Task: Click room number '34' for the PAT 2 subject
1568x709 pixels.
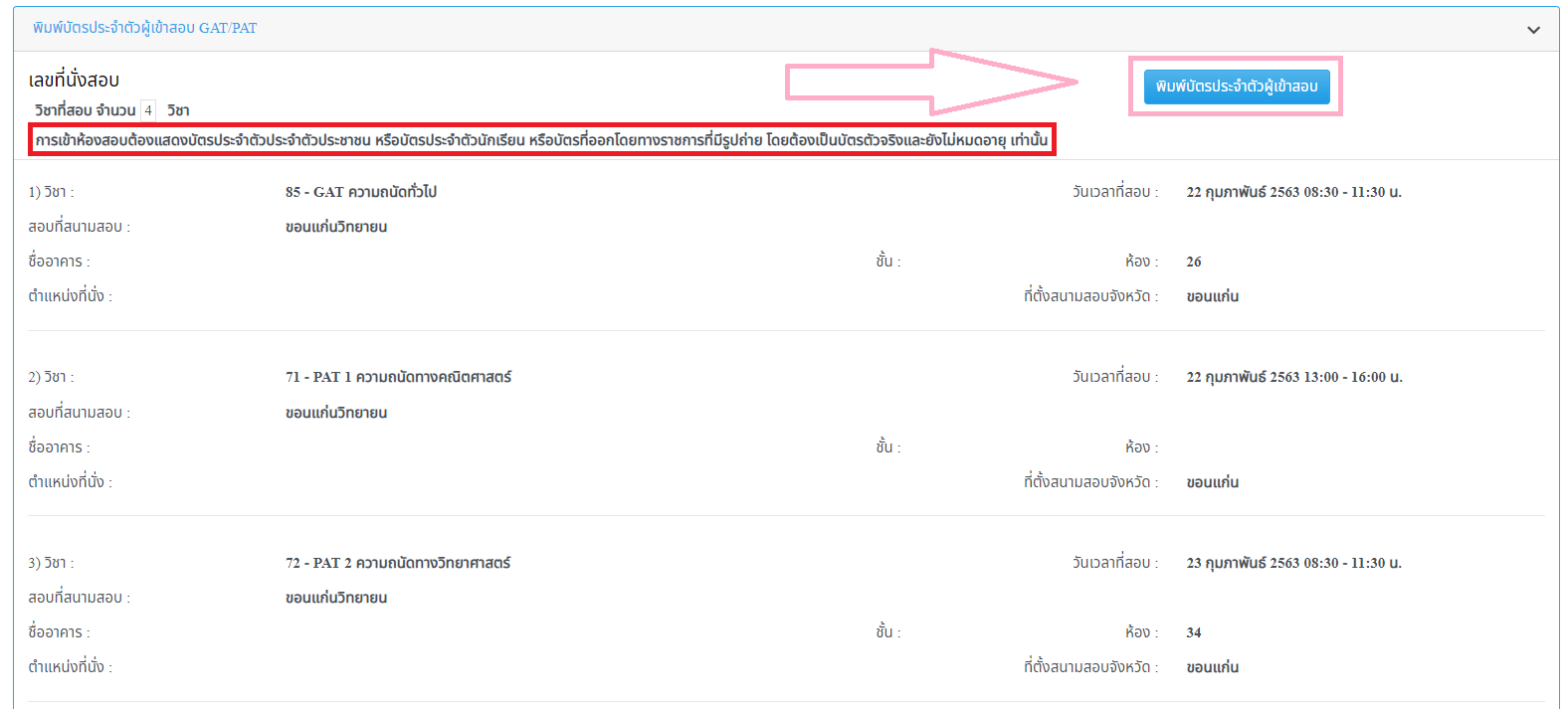Action: 1194,632
